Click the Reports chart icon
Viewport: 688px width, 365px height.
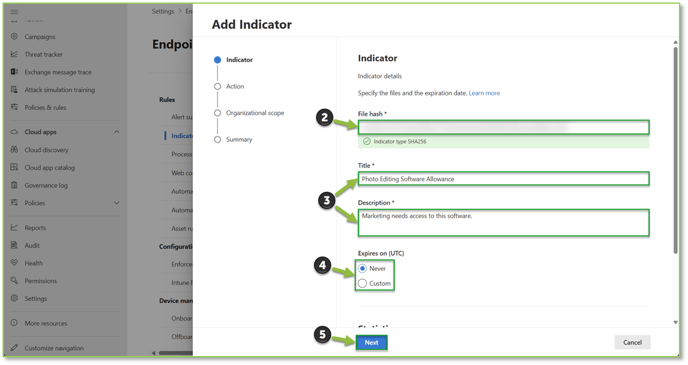pos(14,228)
